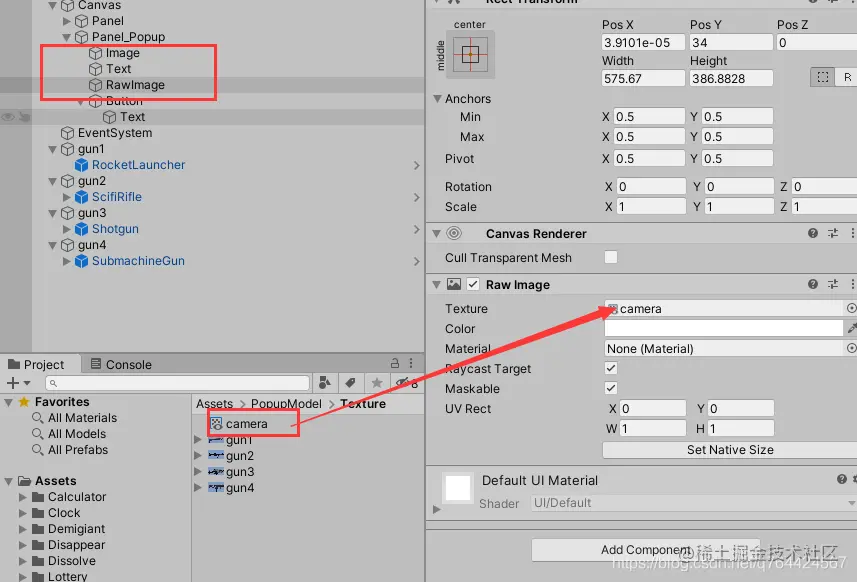Image resolution: width=857 pixels, height=582 pixels.
Task: Toggle hidden packages visibility icon
Action: 406,383
